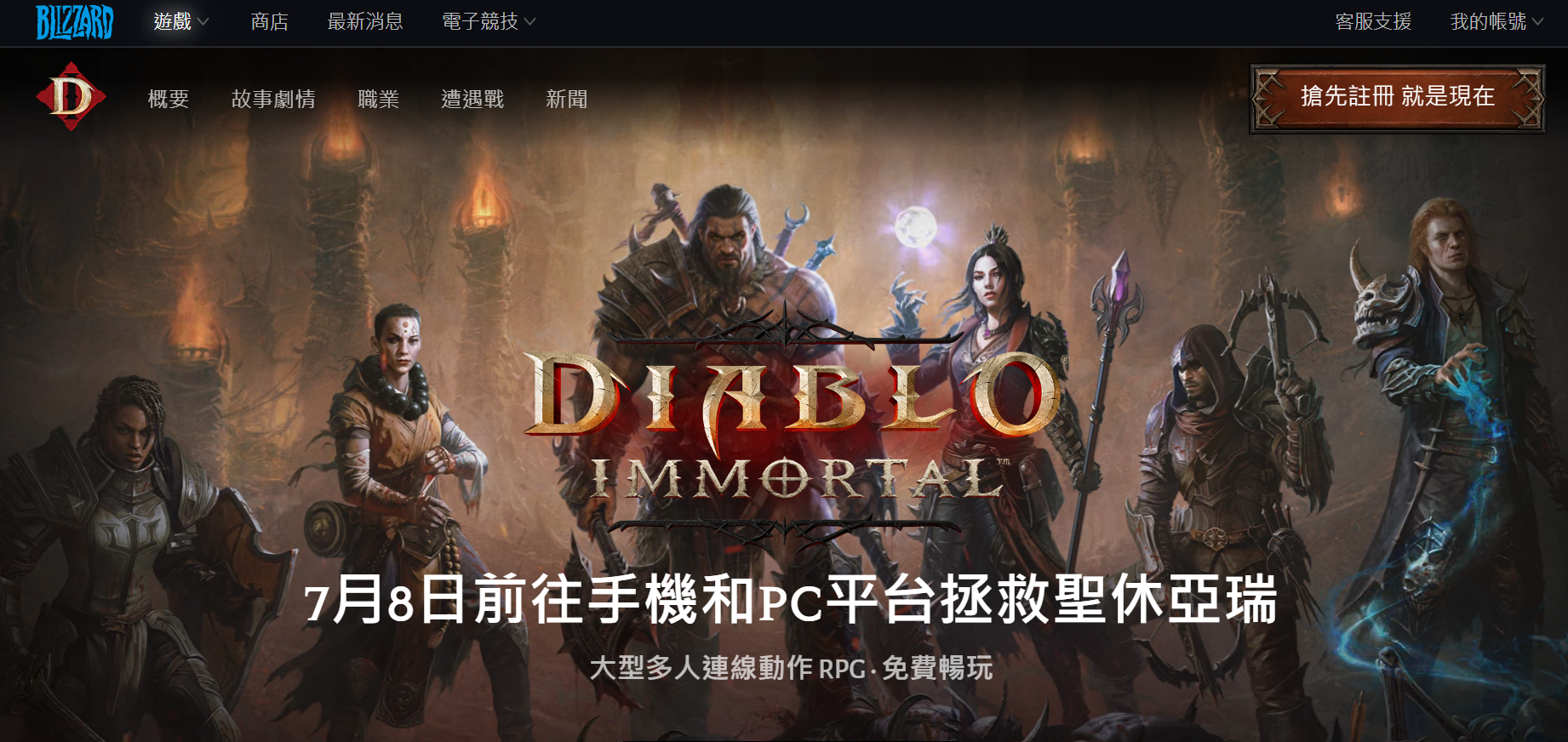This screenshot has width=1568, height=742.
Task: Go to 最新消息 latest news
Action: (x=365, y=21)
